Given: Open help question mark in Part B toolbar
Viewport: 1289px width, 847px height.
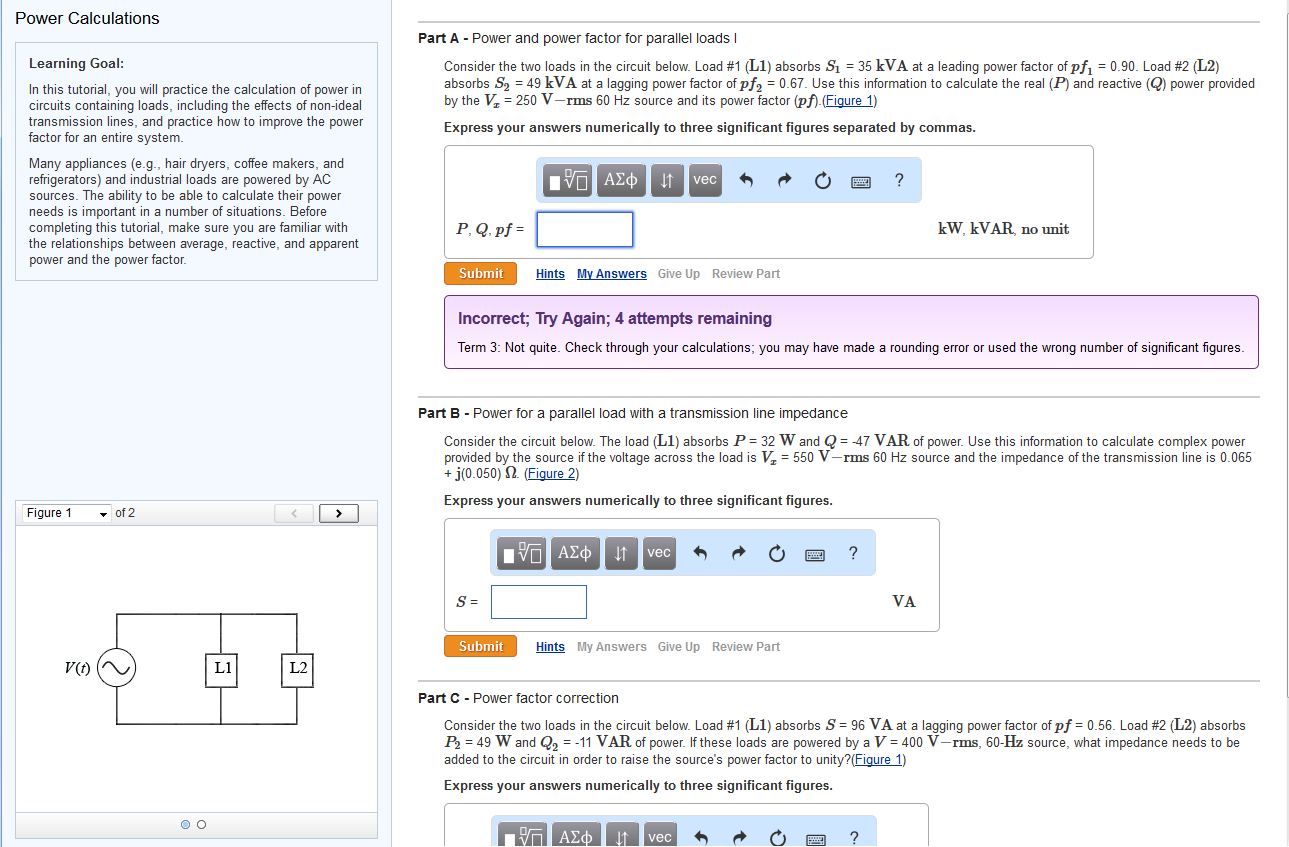Looking at the screenshot, I should (853, 553).
